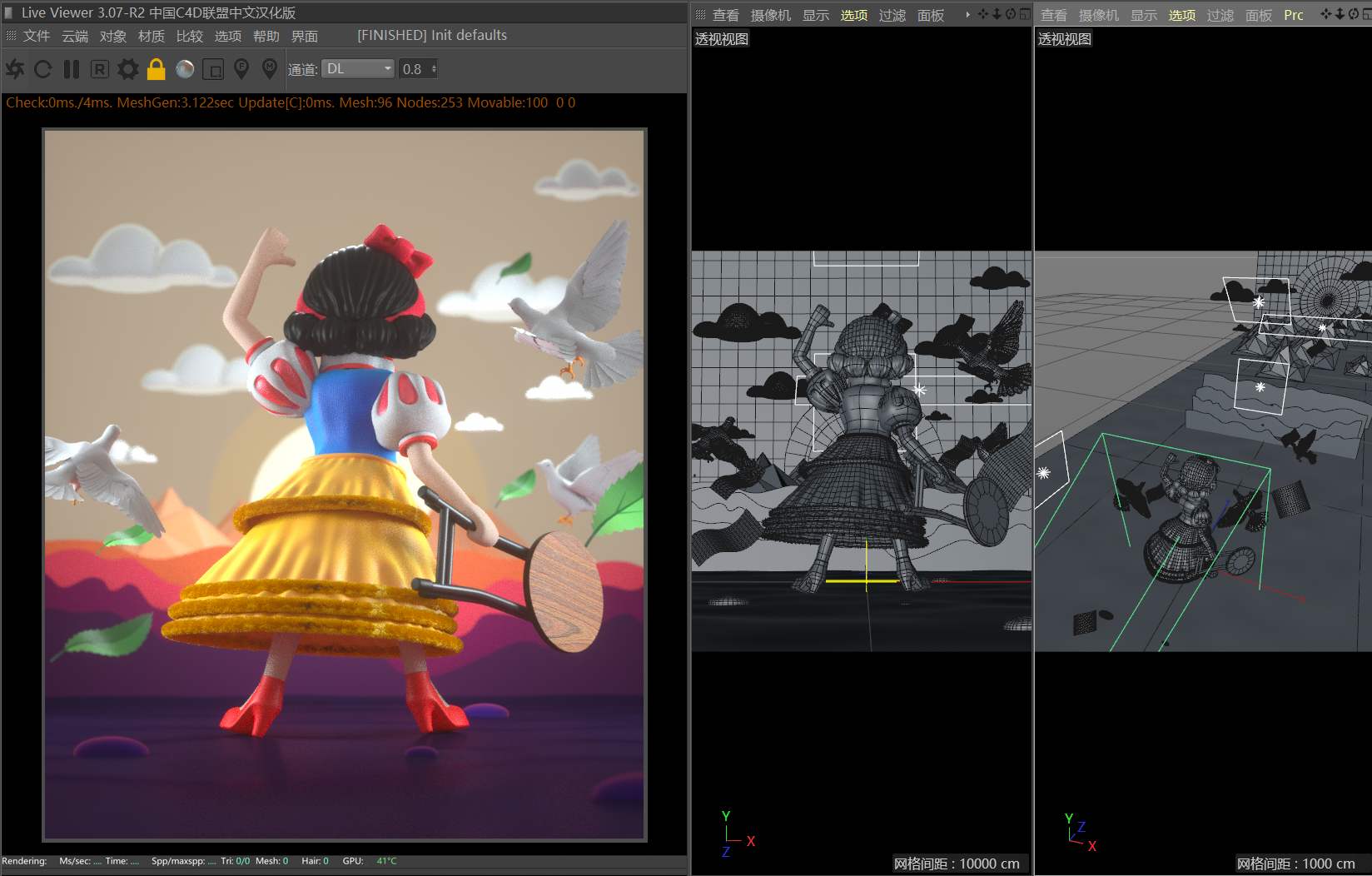
Task: Select the focus picker (F) pin
Action: tap(241, 69)
